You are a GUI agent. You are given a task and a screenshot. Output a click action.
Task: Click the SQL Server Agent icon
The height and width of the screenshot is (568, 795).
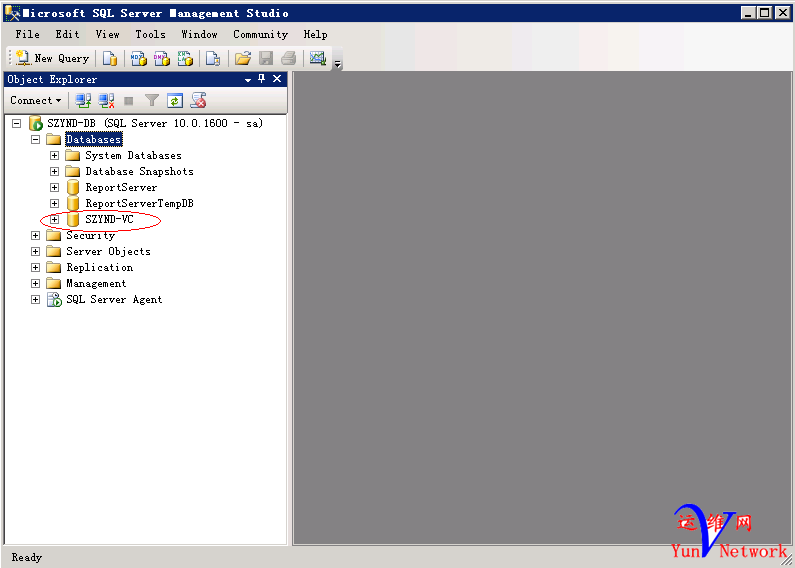click(x=54, y=300)
